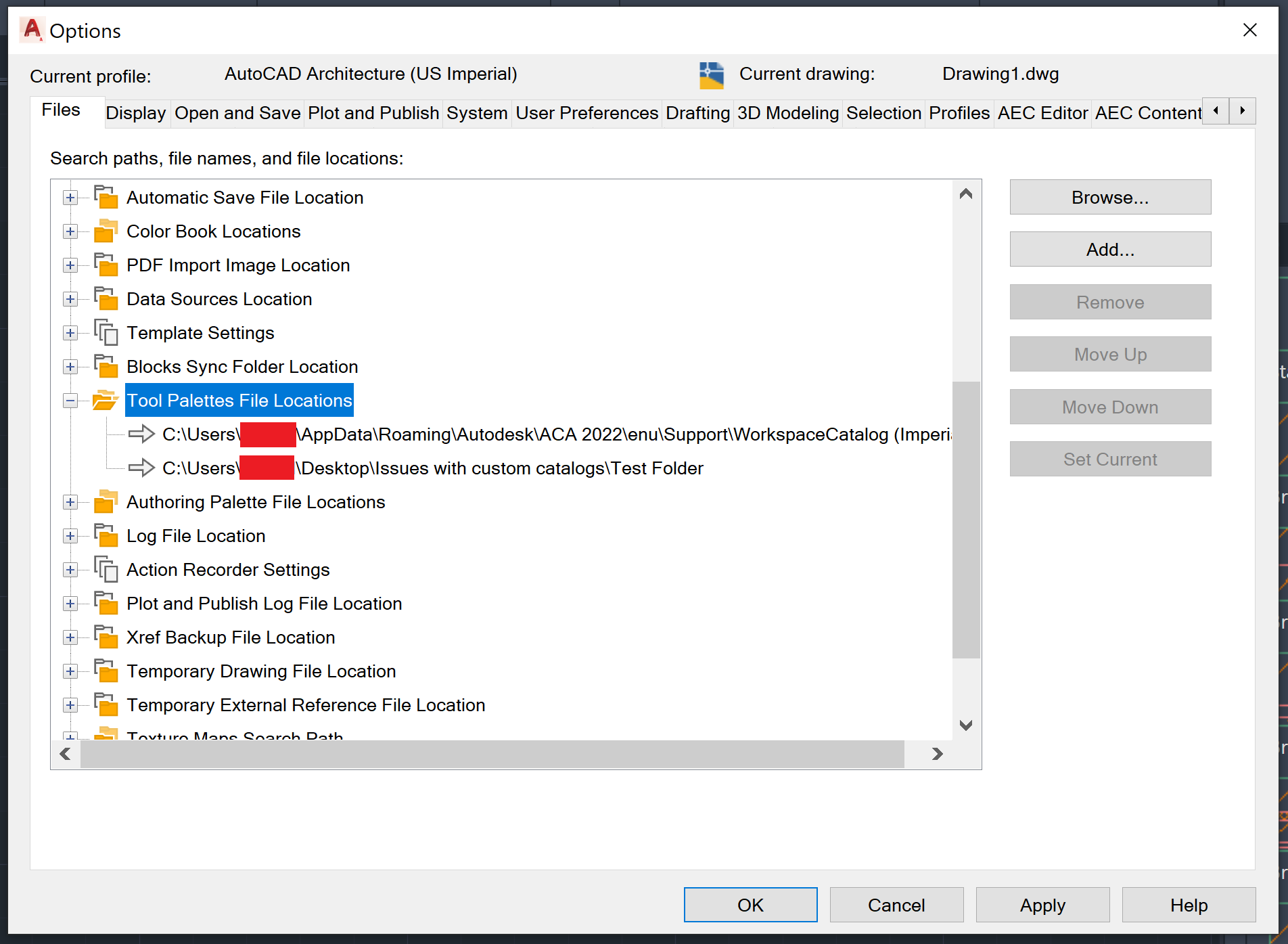Screen dimensions: 1288x944
Task: Click the Apply button
Action: tap(1042, 905)
